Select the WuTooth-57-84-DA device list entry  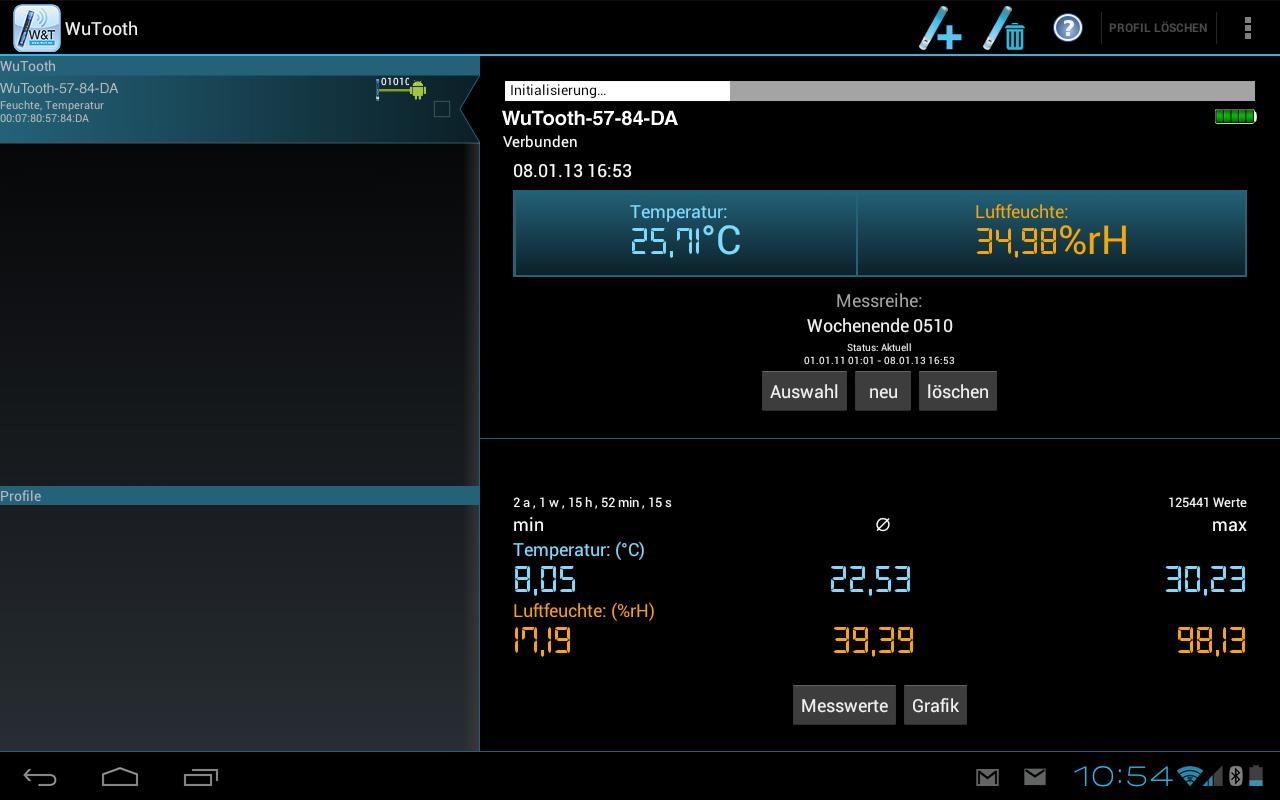(238, 110)
